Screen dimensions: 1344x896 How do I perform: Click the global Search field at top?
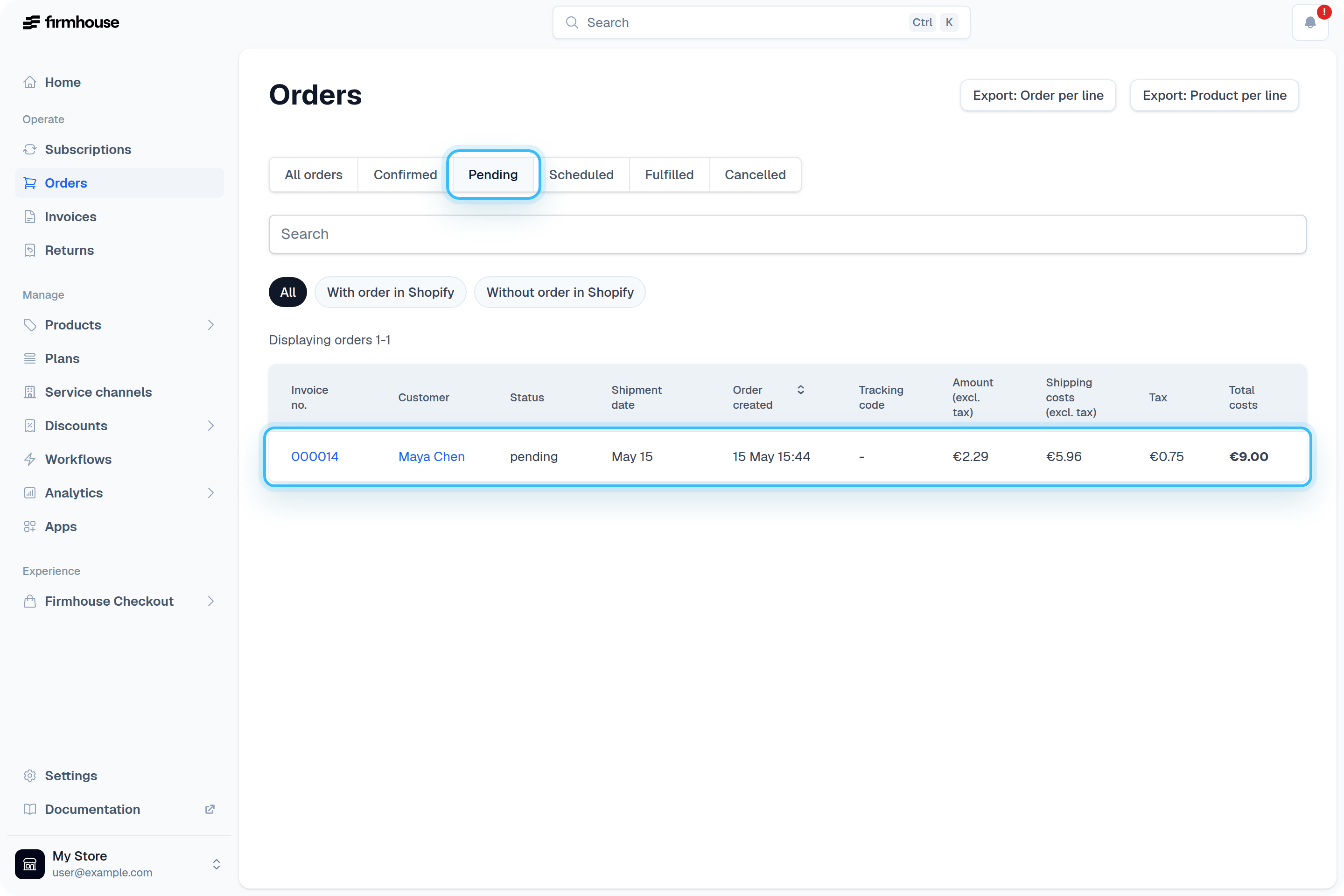[761, 22]
